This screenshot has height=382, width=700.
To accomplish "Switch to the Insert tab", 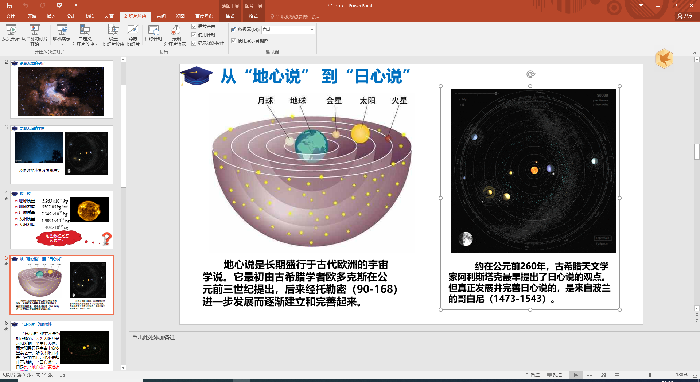I will (51, 16).
